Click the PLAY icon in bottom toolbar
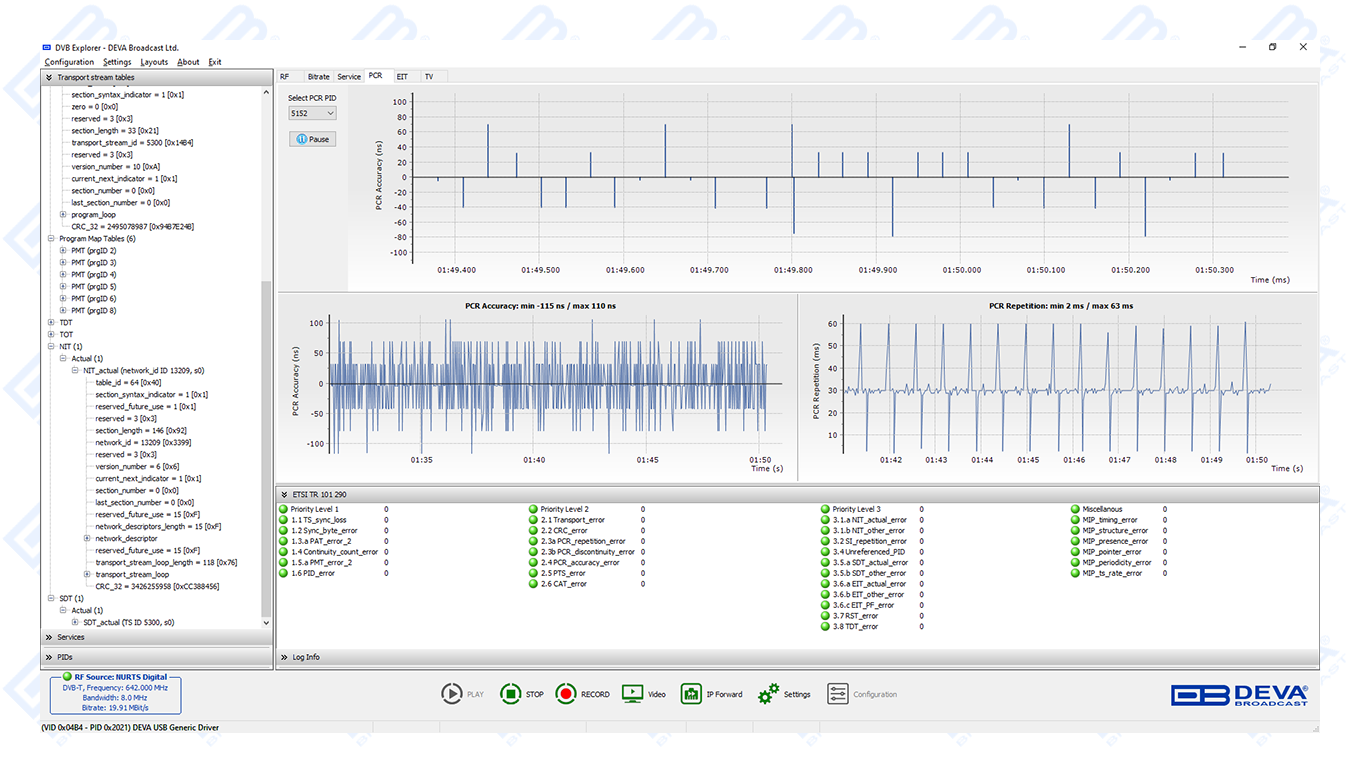Image resolution: width=1360 pixels, height=773 pixels. tap(452, 694)
